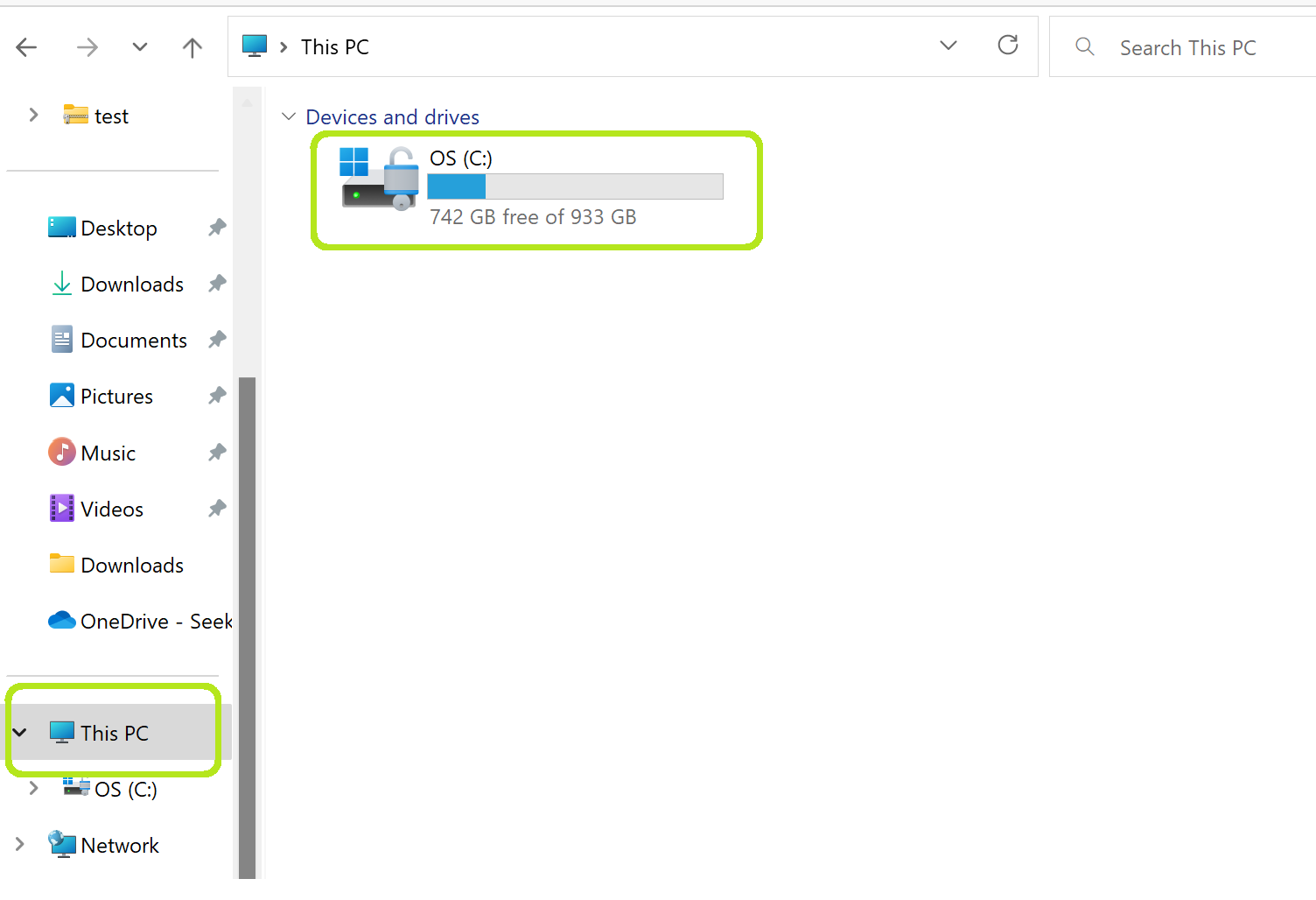Go forward with the right arrow button
The image size is (1316, 900).
87,47
